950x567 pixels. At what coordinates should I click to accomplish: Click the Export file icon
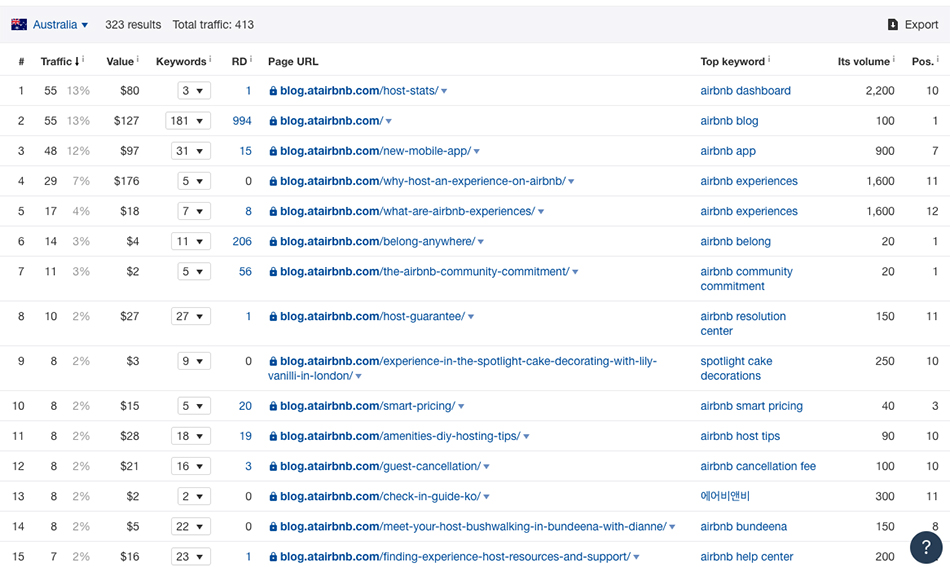tap(892, 25)
